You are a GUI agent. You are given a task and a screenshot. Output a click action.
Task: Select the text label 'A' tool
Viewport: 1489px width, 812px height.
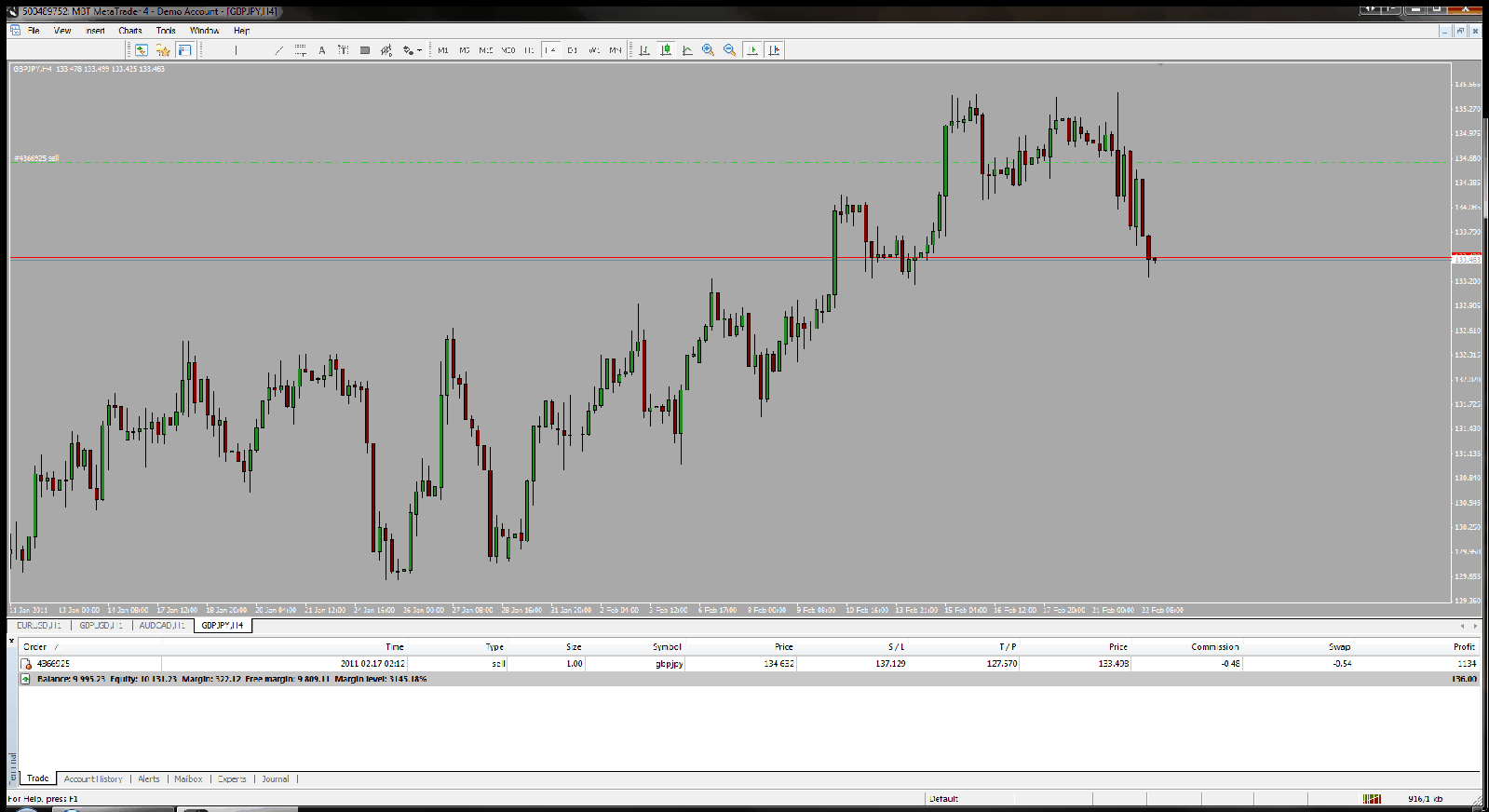click(322, 50)
